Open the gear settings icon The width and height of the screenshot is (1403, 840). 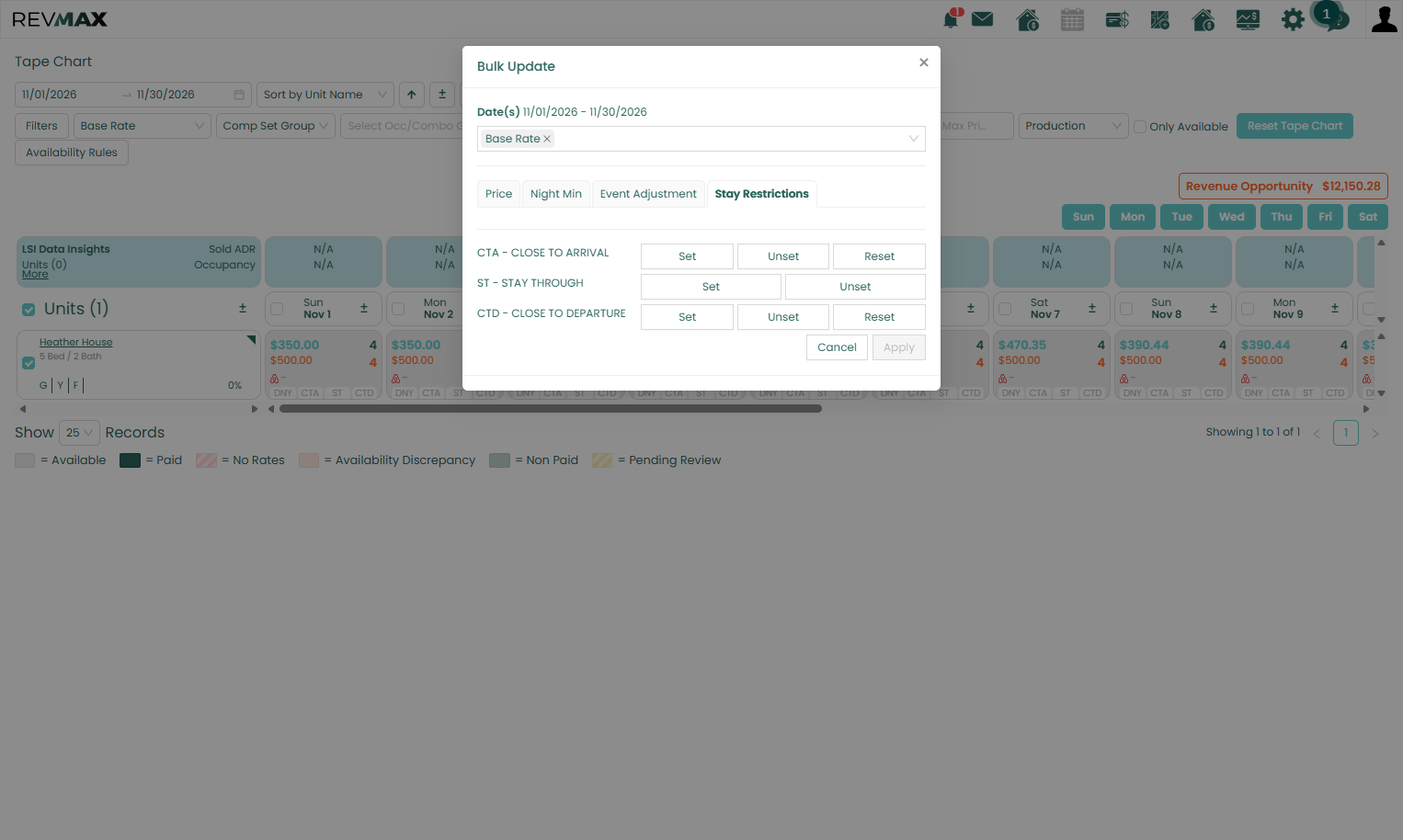click(x=1293, y=19)
